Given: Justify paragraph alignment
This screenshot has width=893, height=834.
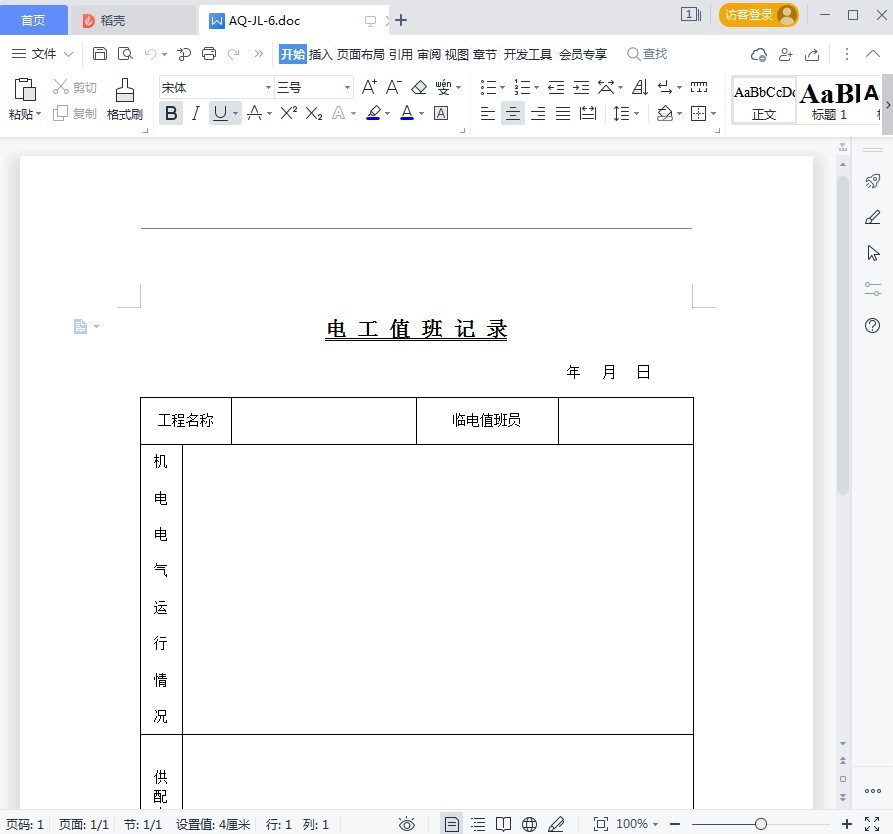Looking at the screenshot, I should point(563,113).
